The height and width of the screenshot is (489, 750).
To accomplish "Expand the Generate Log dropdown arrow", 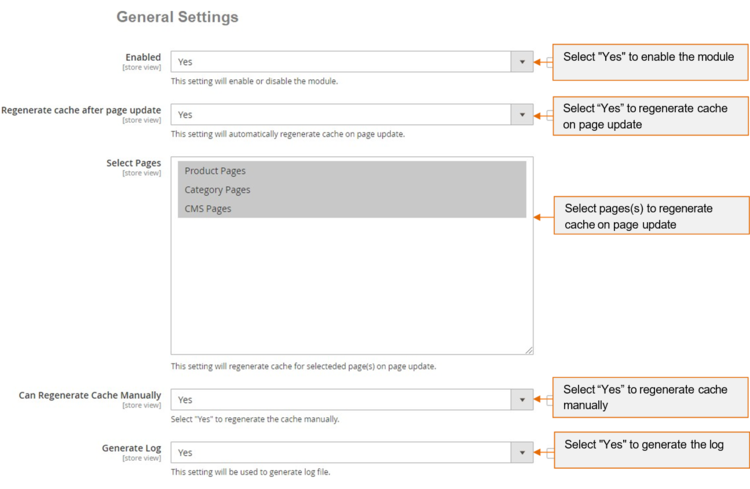I will tap(522, 453).
